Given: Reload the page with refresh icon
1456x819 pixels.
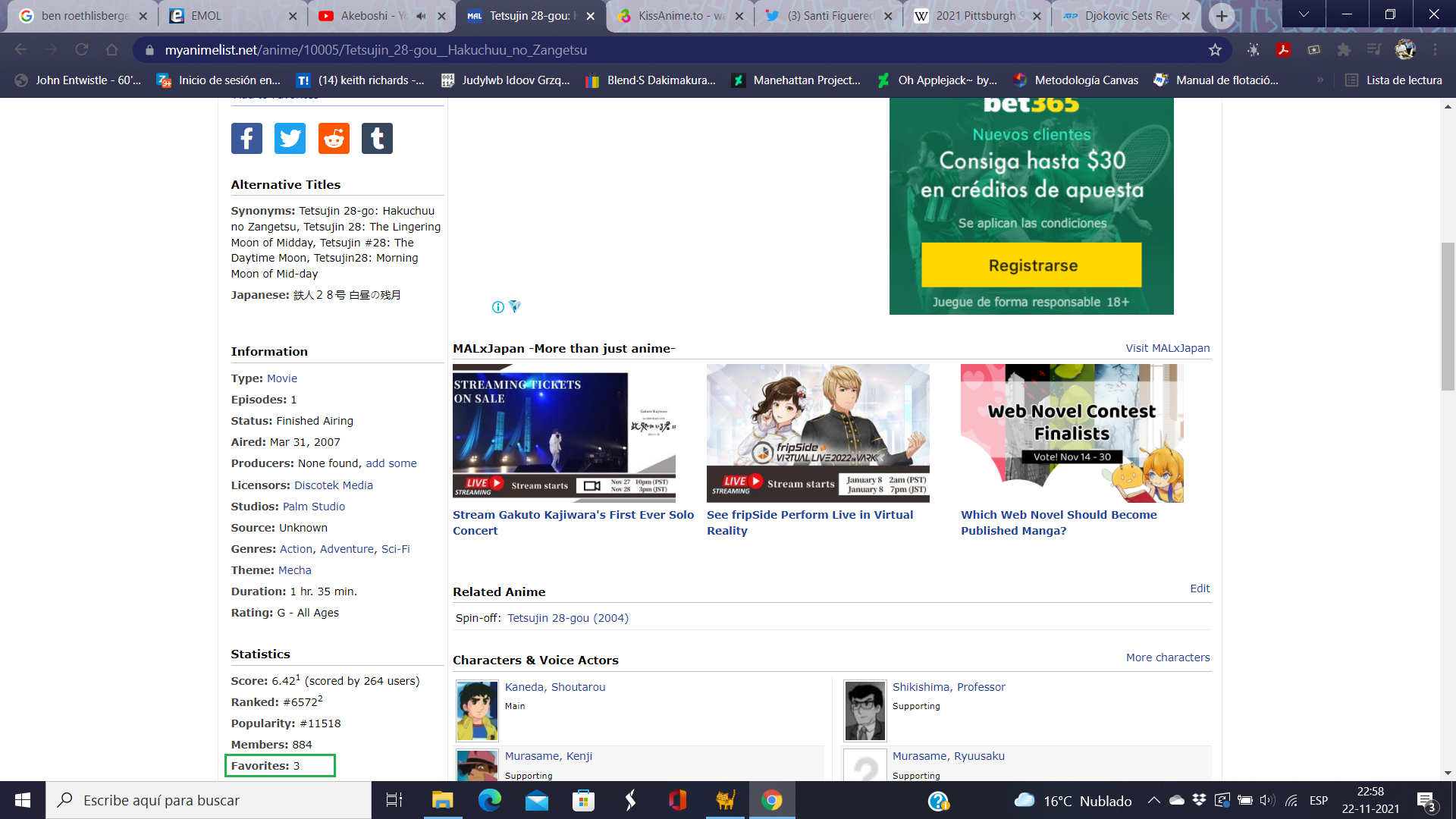Looking at the screenshot, I should (x=81, y=50).
